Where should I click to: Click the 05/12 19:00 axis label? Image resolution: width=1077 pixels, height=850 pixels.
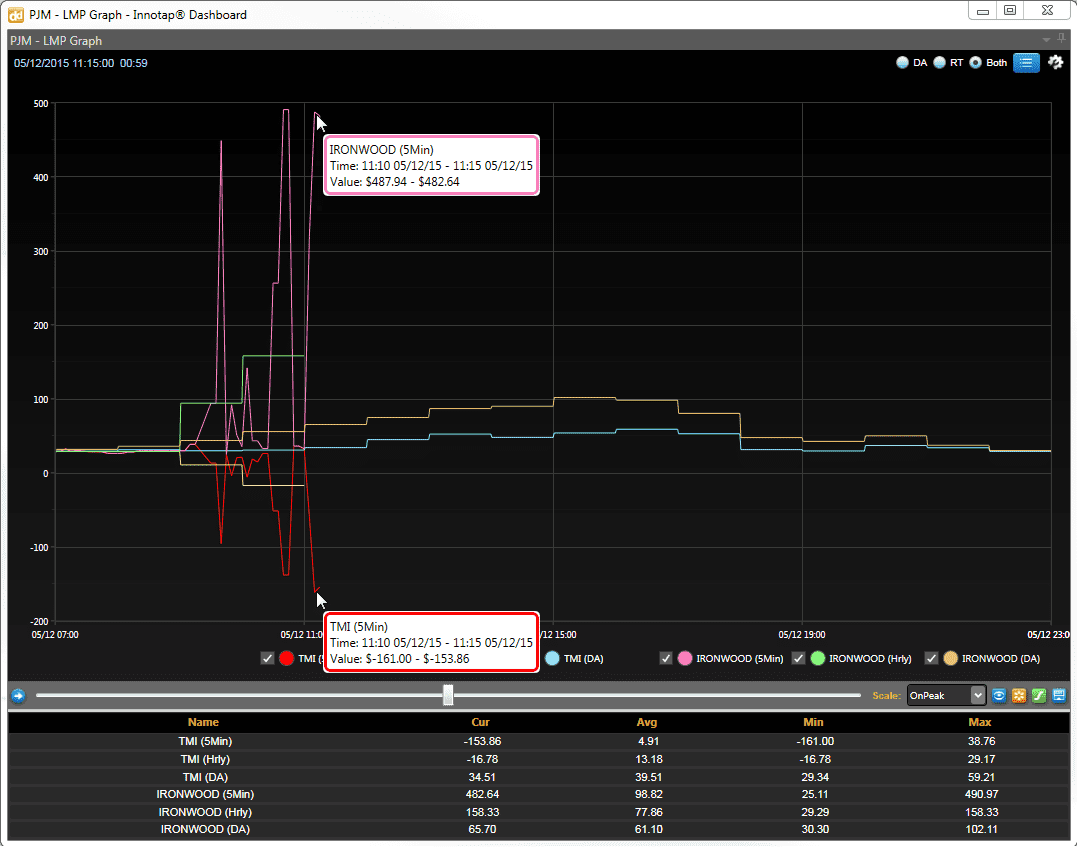pos(802,634)
